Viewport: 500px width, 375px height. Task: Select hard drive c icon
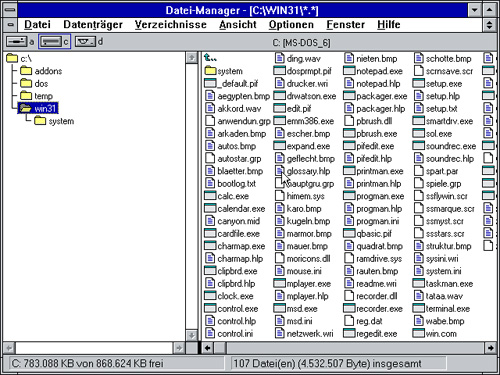(x=51, y=42)
